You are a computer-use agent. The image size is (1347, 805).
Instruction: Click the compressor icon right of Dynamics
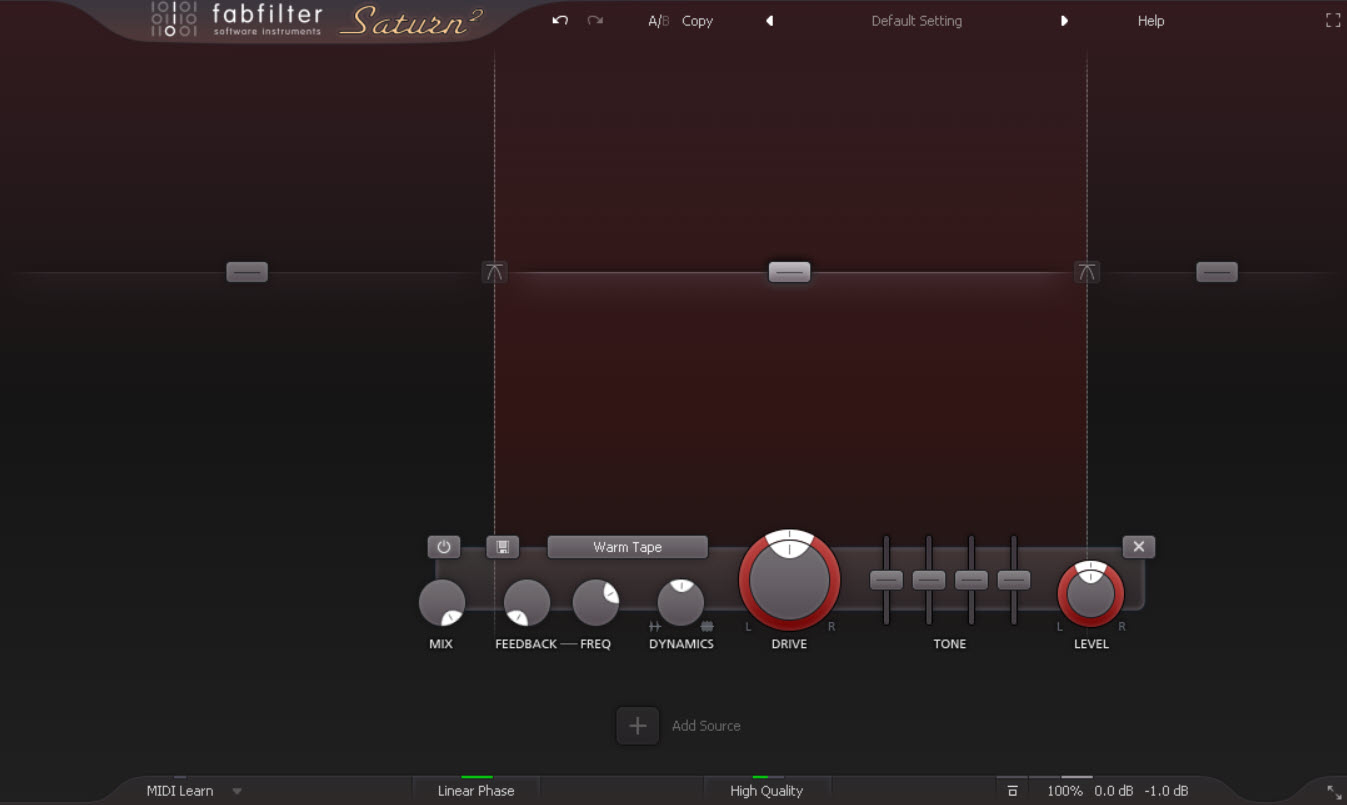pyautogui.click(x=707, y=627)
